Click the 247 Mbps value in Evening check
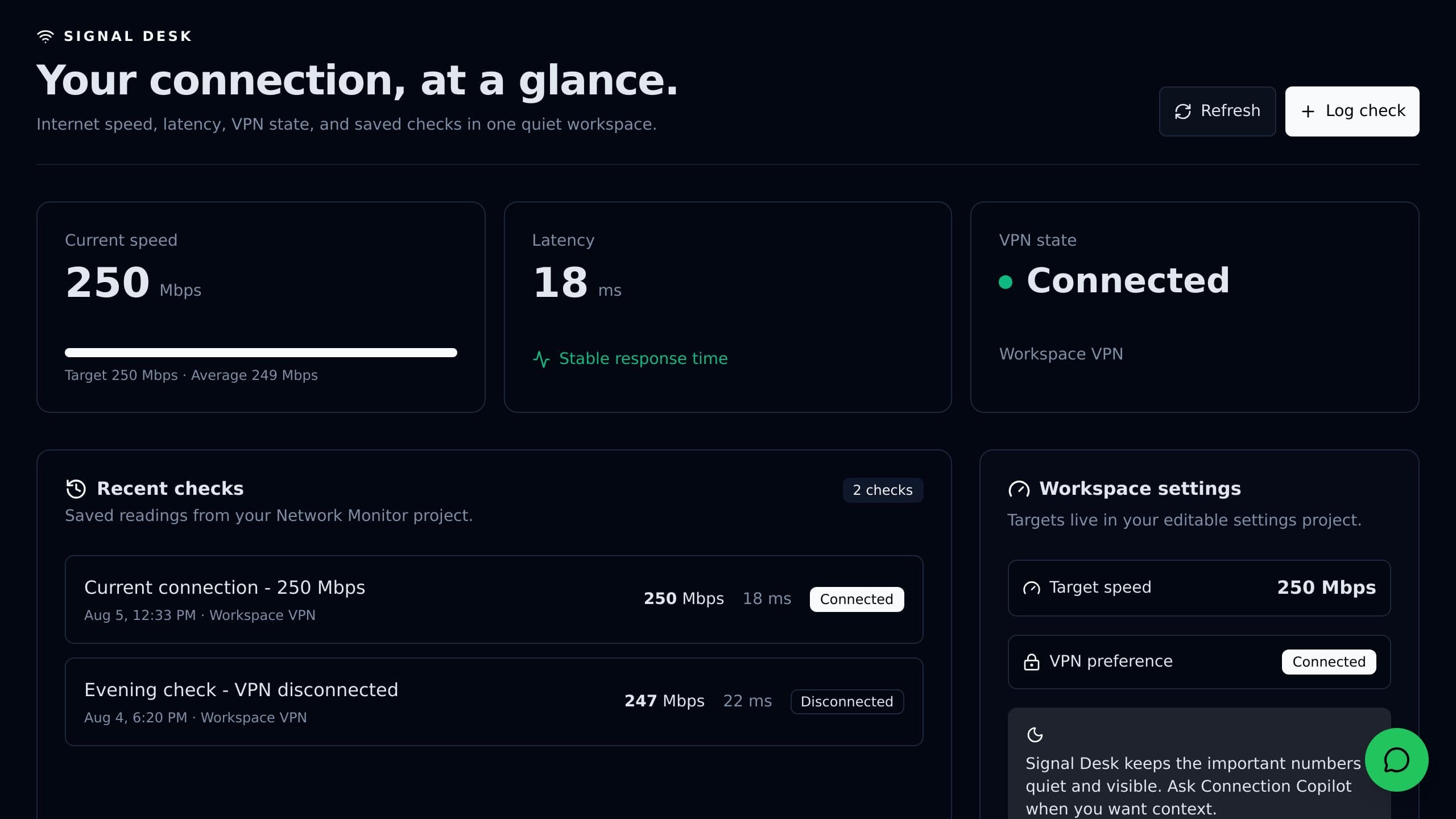 point(664,701)
